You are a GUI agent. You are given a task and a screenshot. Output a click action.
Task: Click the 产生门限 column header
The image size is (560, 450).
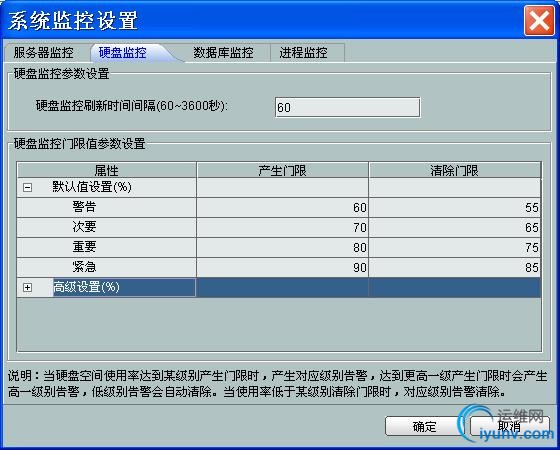(282, 170)
